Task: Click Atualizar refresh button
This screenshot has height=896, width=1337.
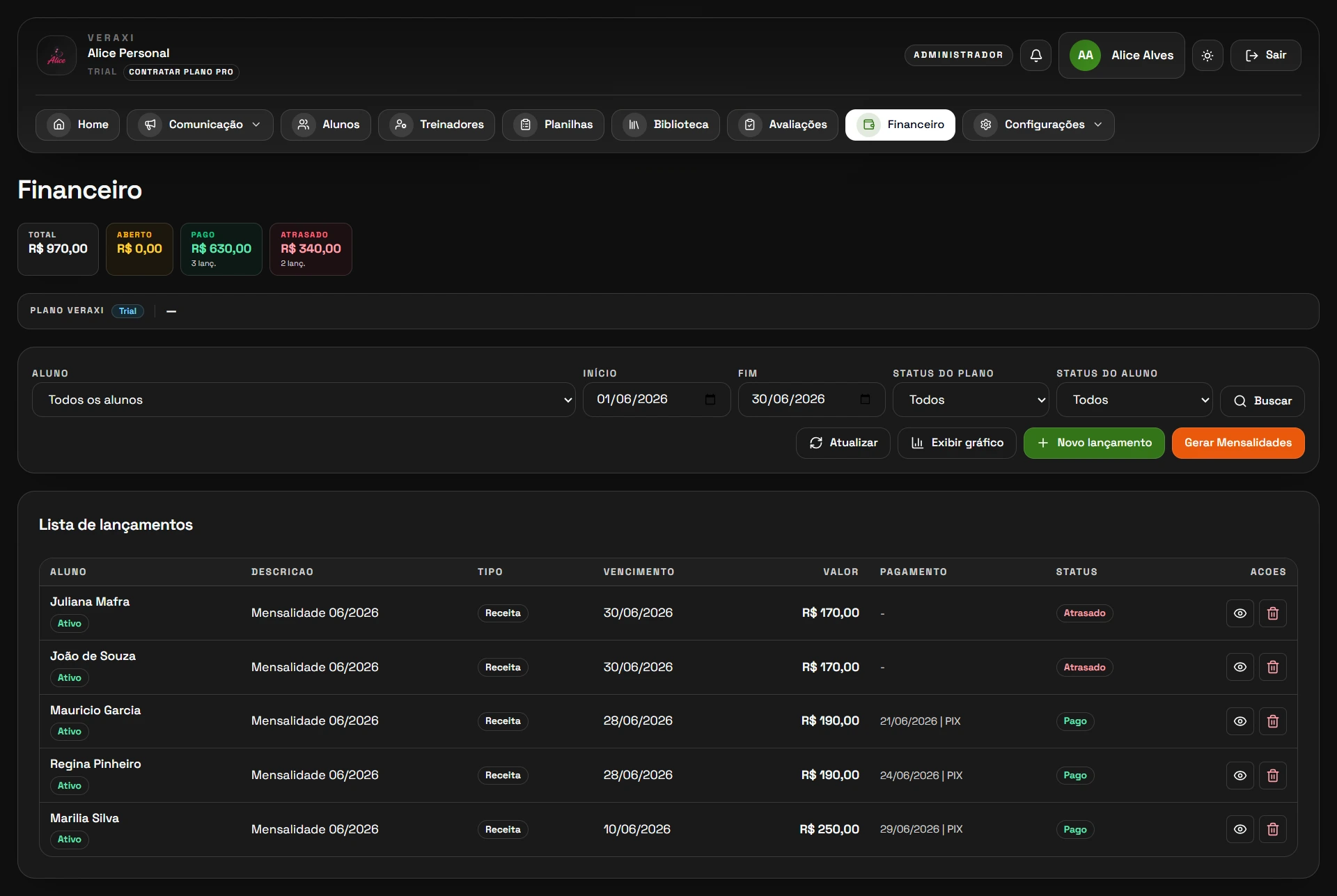Action: tap(843, 443)
